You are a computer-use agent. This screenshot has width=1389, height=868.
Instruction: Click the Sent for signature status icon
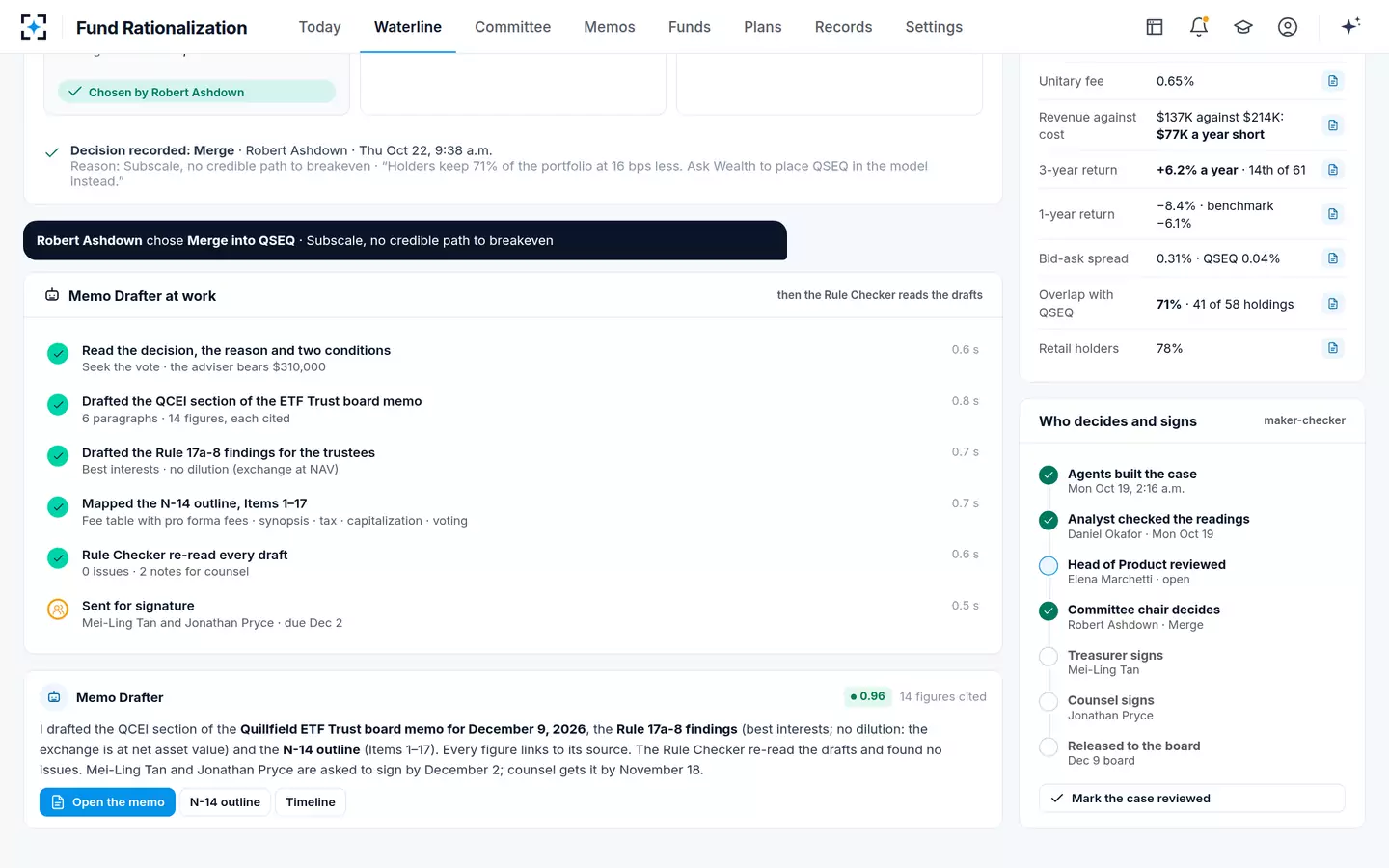pyautogui.click(x=58, y=610)
